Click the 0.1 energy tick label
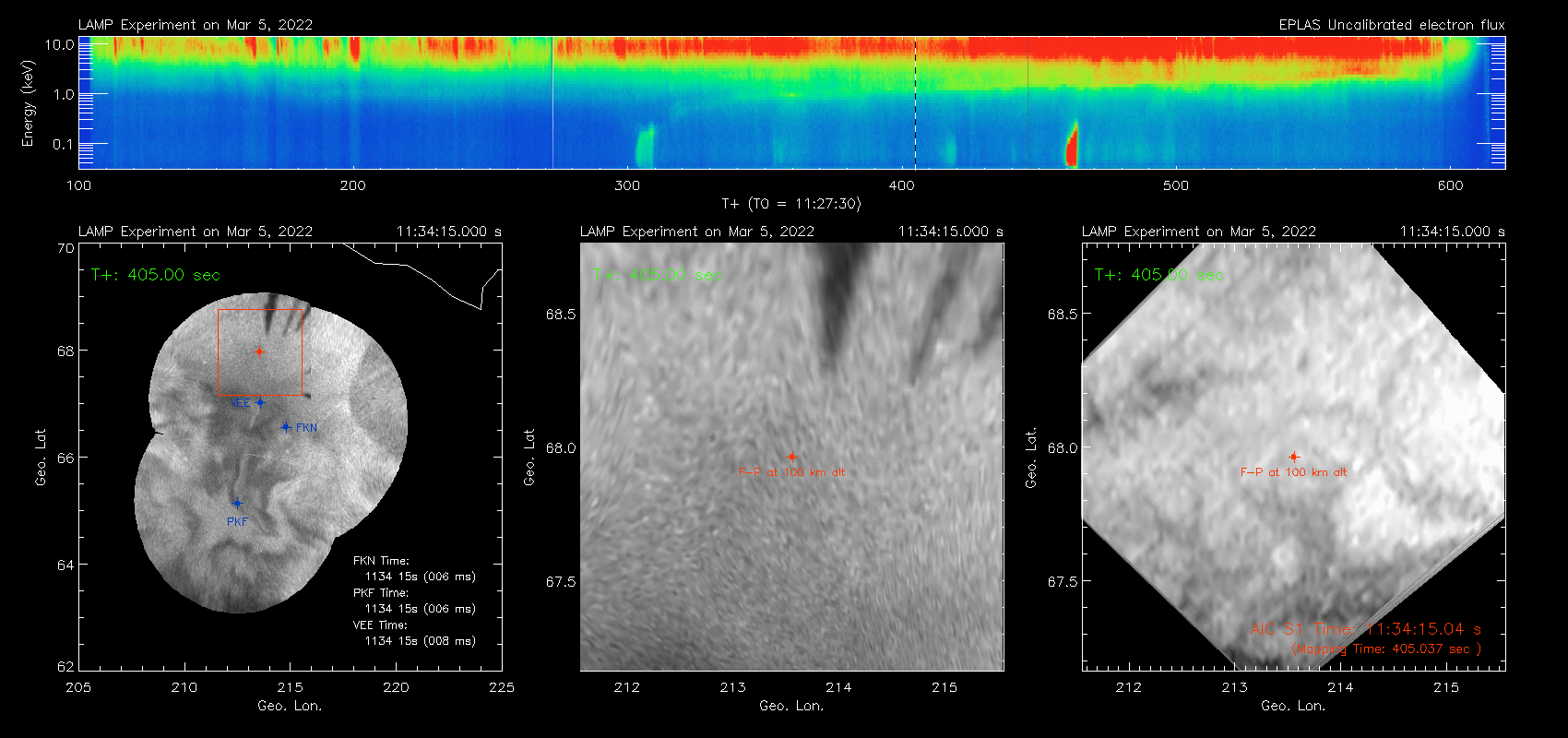Screen dimensions: 1568x738 click(x=64, y=144)
